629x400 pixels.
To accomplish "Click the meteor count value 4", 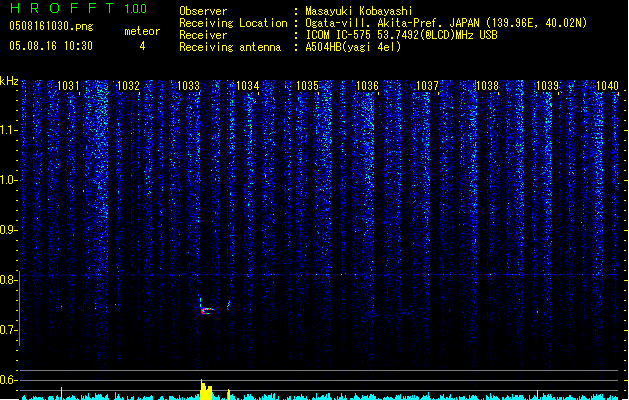I will 142,46.
